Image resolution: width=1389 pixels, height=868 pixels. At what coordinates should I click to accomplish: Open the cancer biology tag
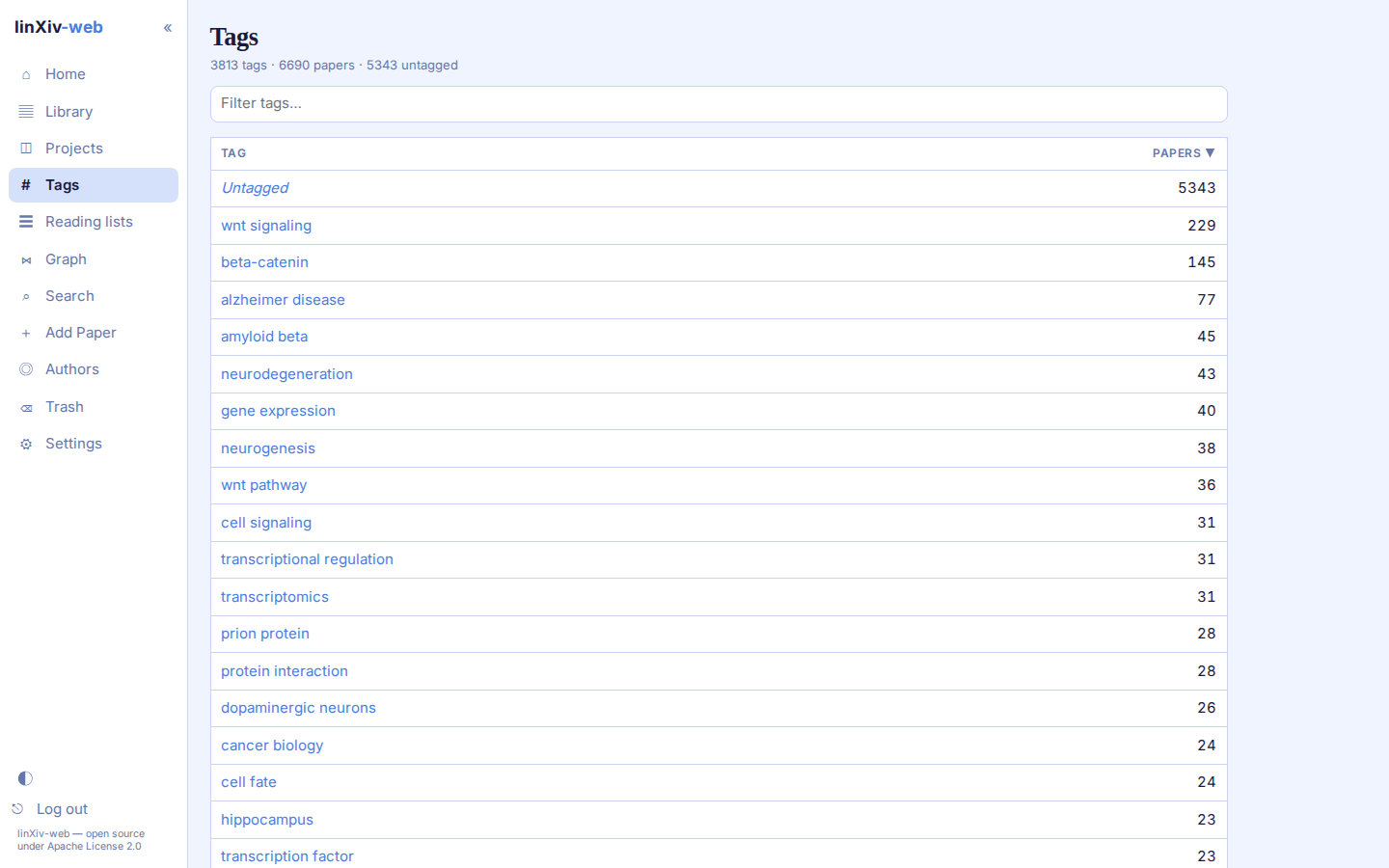pyautogui.click(x=272, y=746)
